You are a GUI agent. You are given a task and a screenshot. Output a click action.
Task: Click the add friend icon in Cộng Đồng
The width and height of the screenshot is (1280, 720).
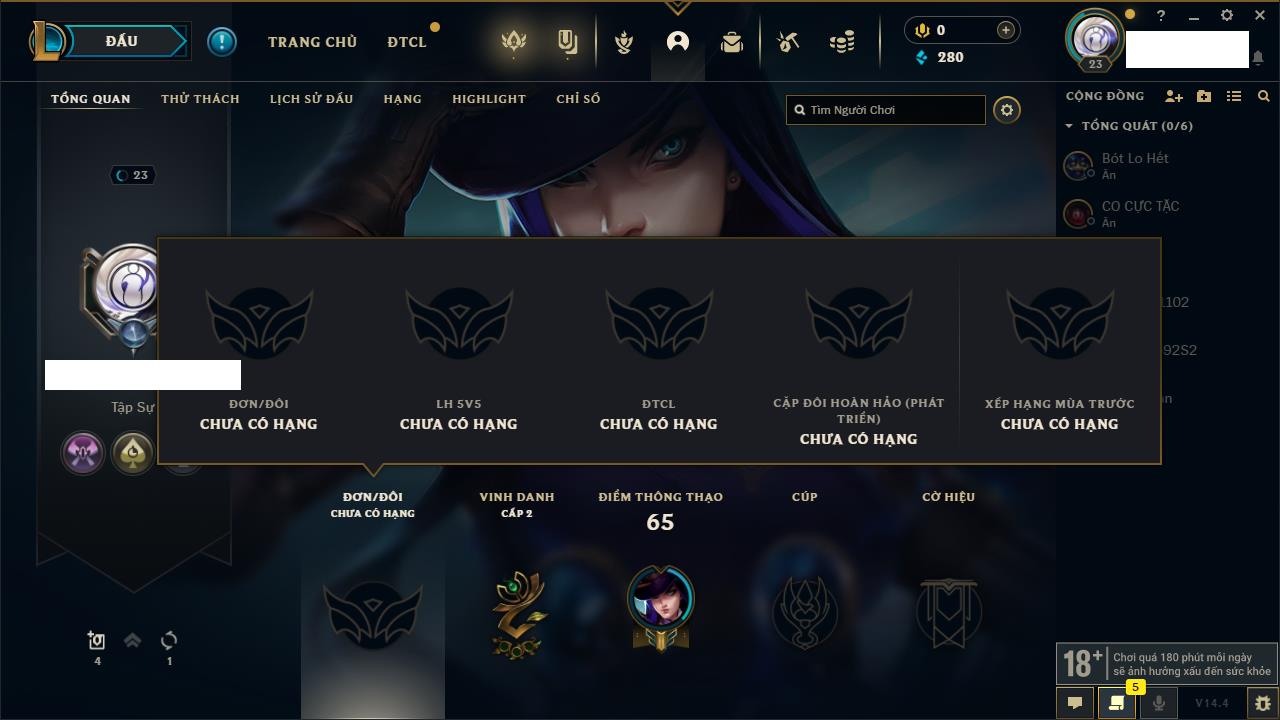pyautogui.click(x=1174, y=96)
